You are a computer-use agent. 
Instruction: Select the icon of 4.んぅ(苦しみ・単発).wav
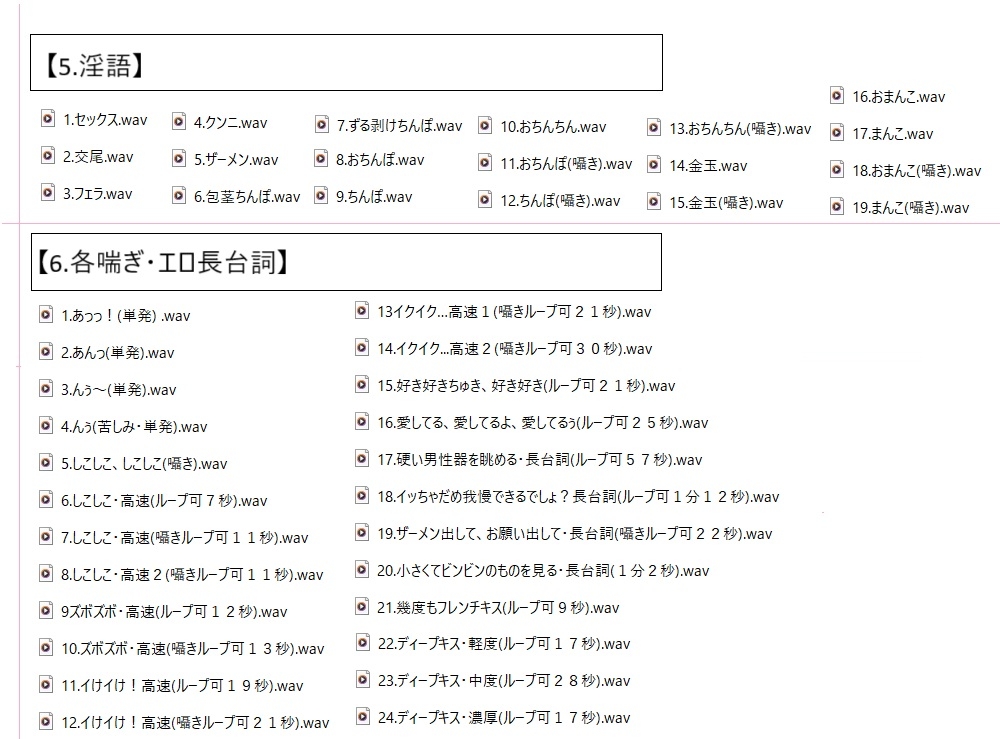click(x=46, y=426)
